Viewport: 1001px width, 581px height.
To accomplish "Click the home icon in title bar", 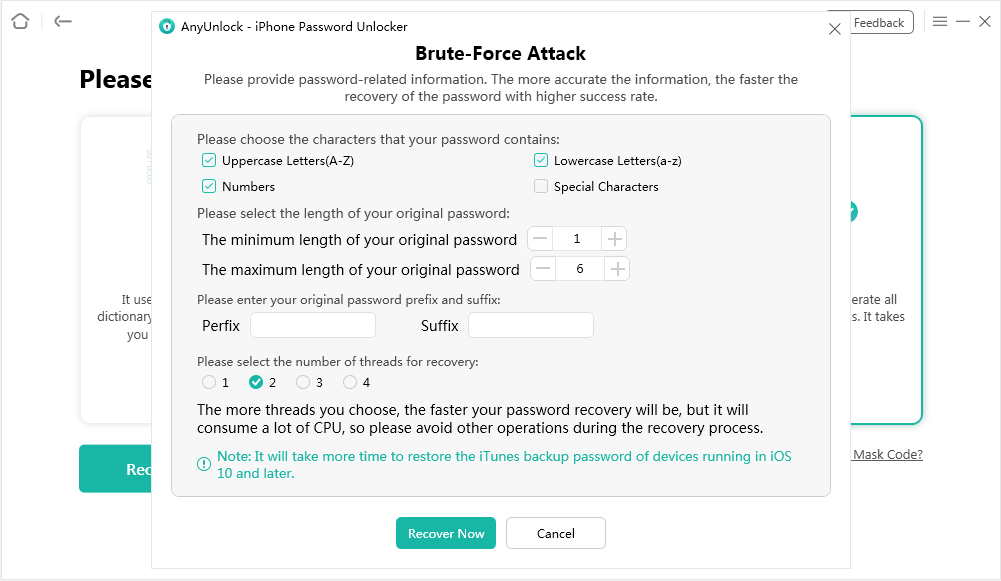I will tap(20, 21).
